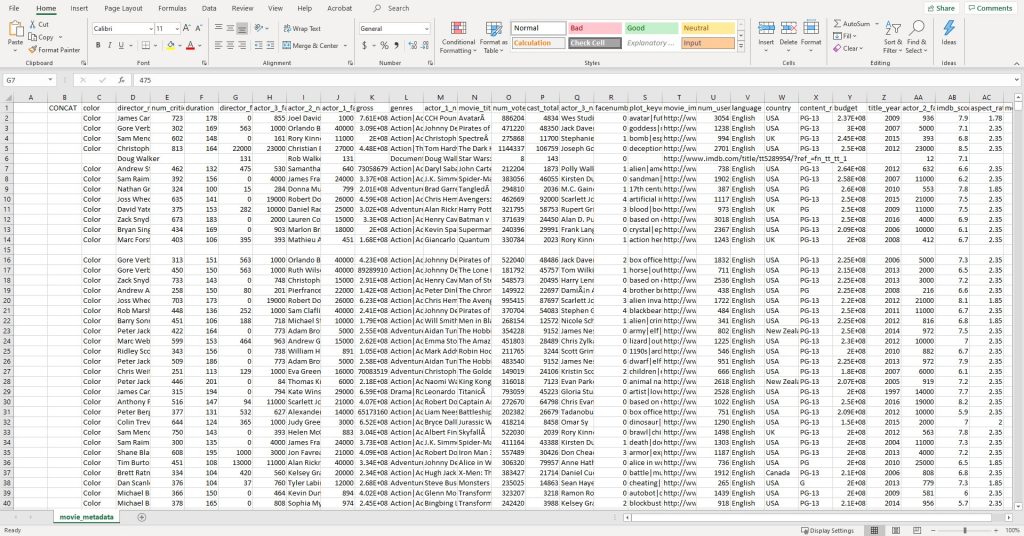
Task: Click the Share button
Action: 941,8
